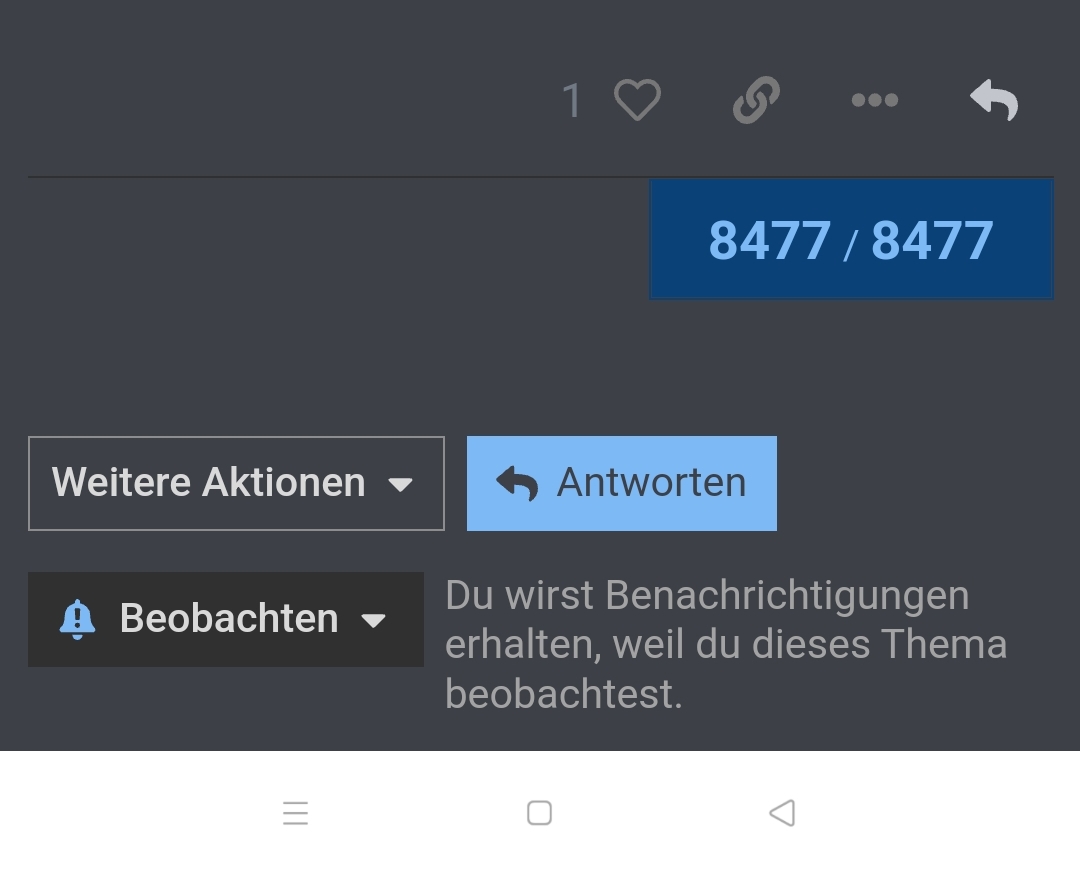Open the Beobachten notification level dropdown

pos(226,619)
